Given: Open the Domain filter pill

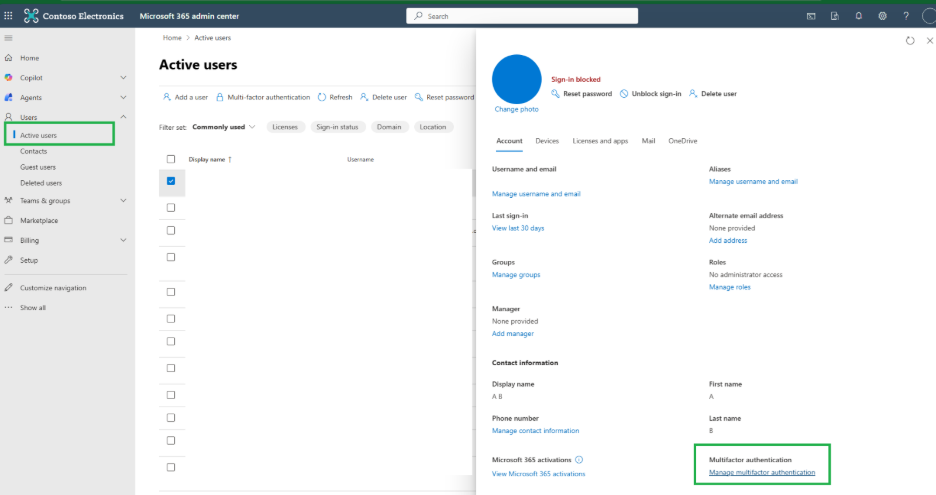Looking at the screenshot, I should tap(389, 127).
